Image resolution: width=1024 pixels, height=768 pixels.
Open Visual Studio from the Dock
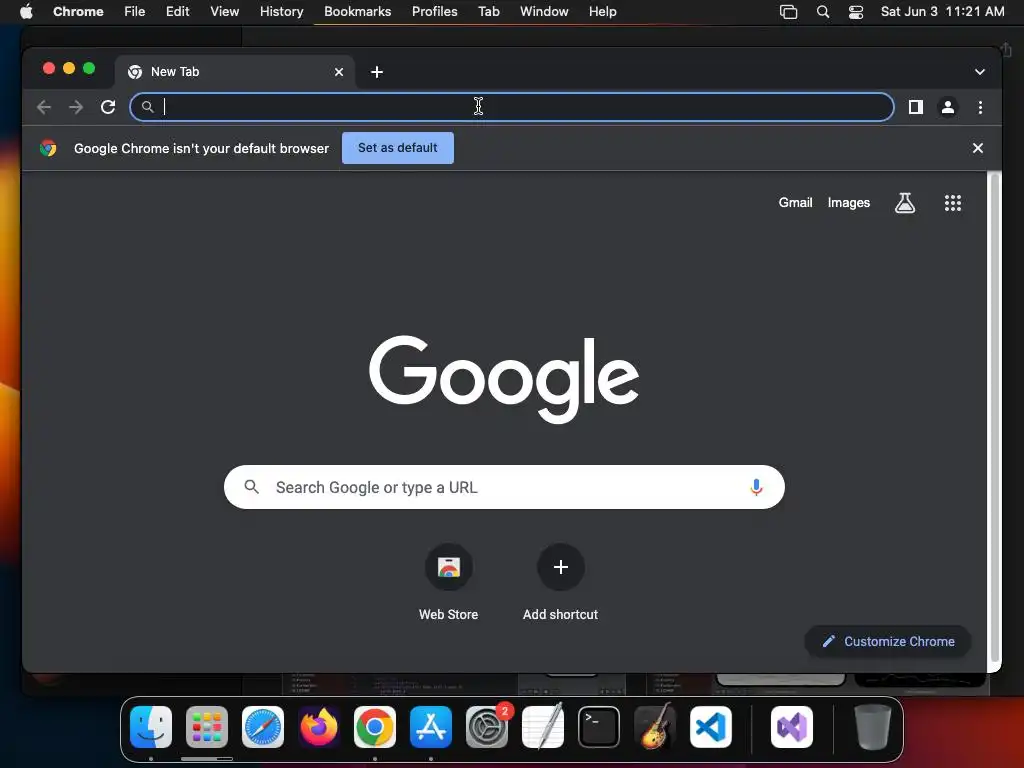[792, 727]
